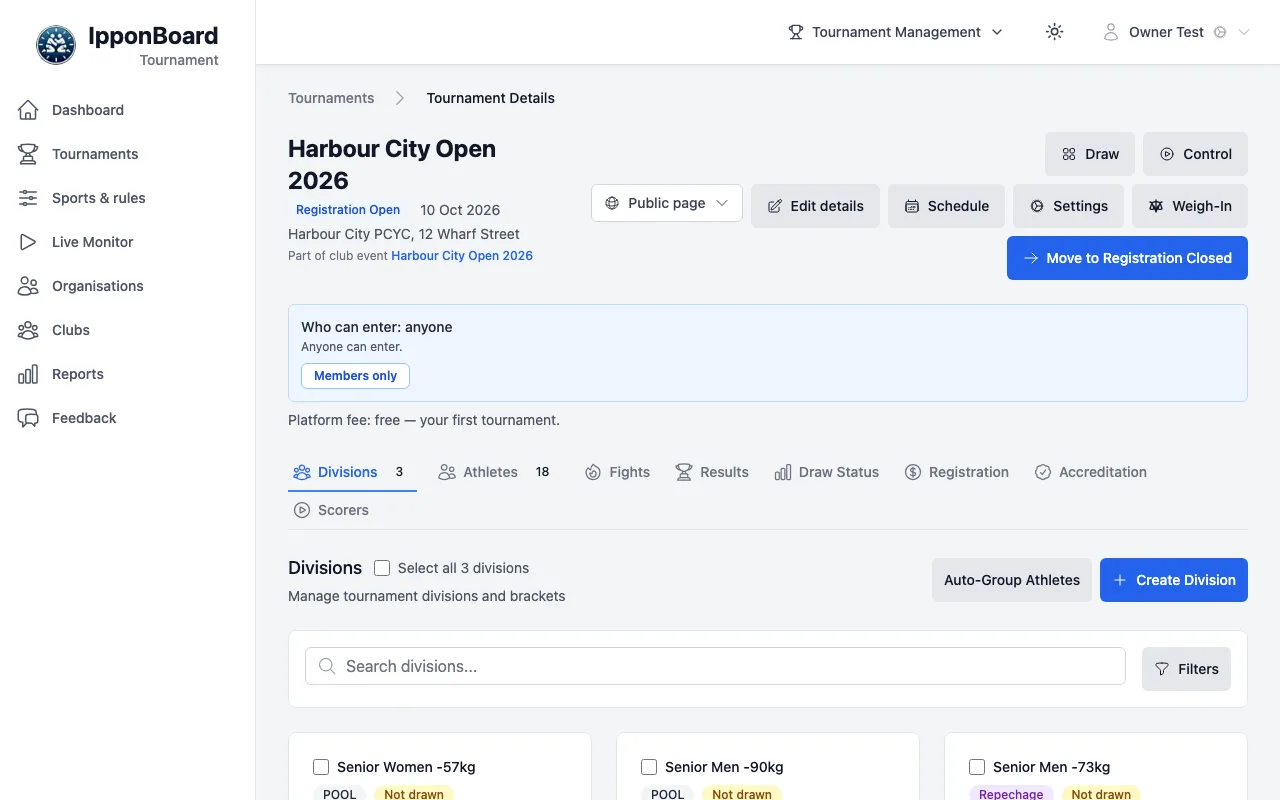
Task: Click the Reports bar chart icon
Action: coord(28,374)
